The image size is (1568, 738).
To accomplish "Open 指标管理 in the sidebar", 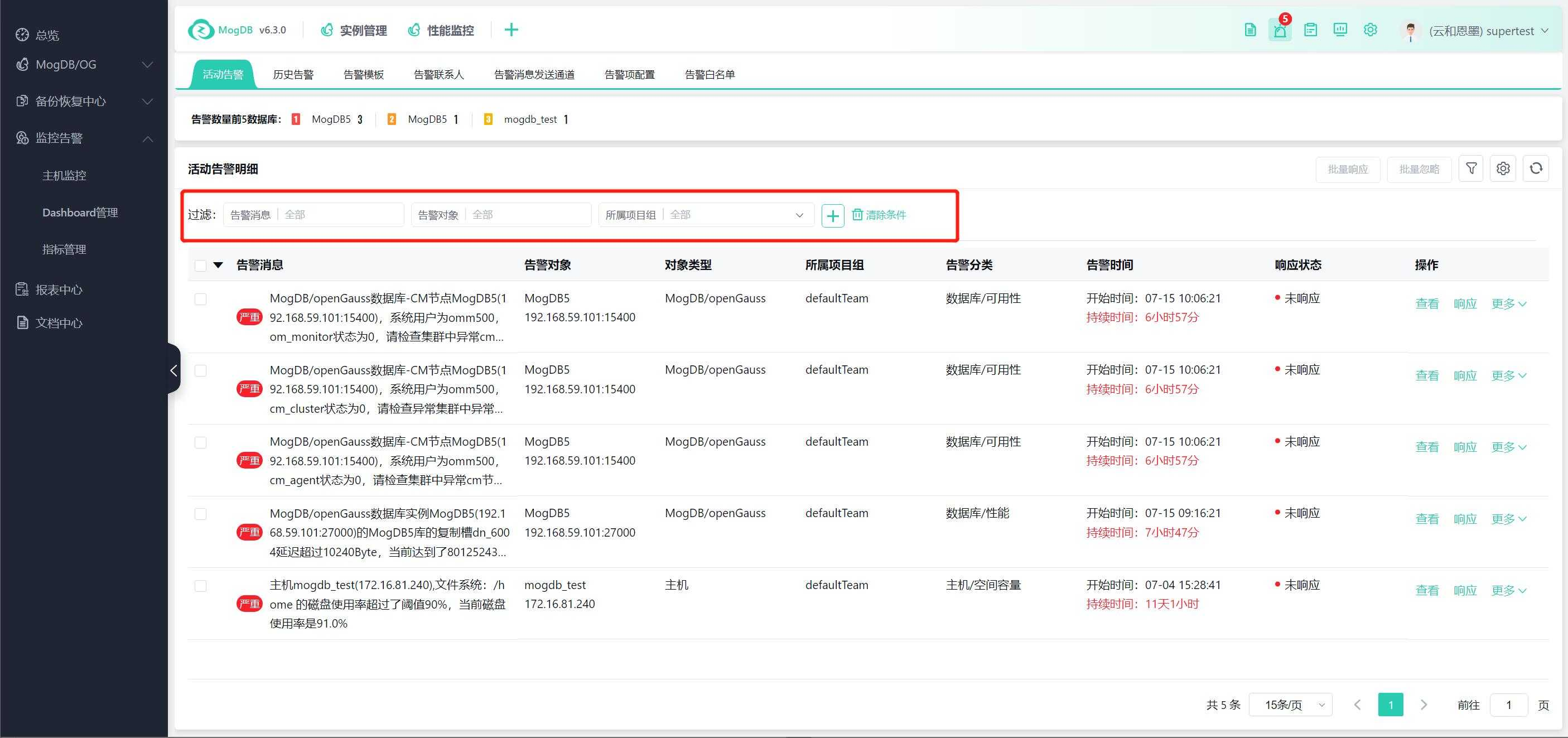I will (64, 250).
